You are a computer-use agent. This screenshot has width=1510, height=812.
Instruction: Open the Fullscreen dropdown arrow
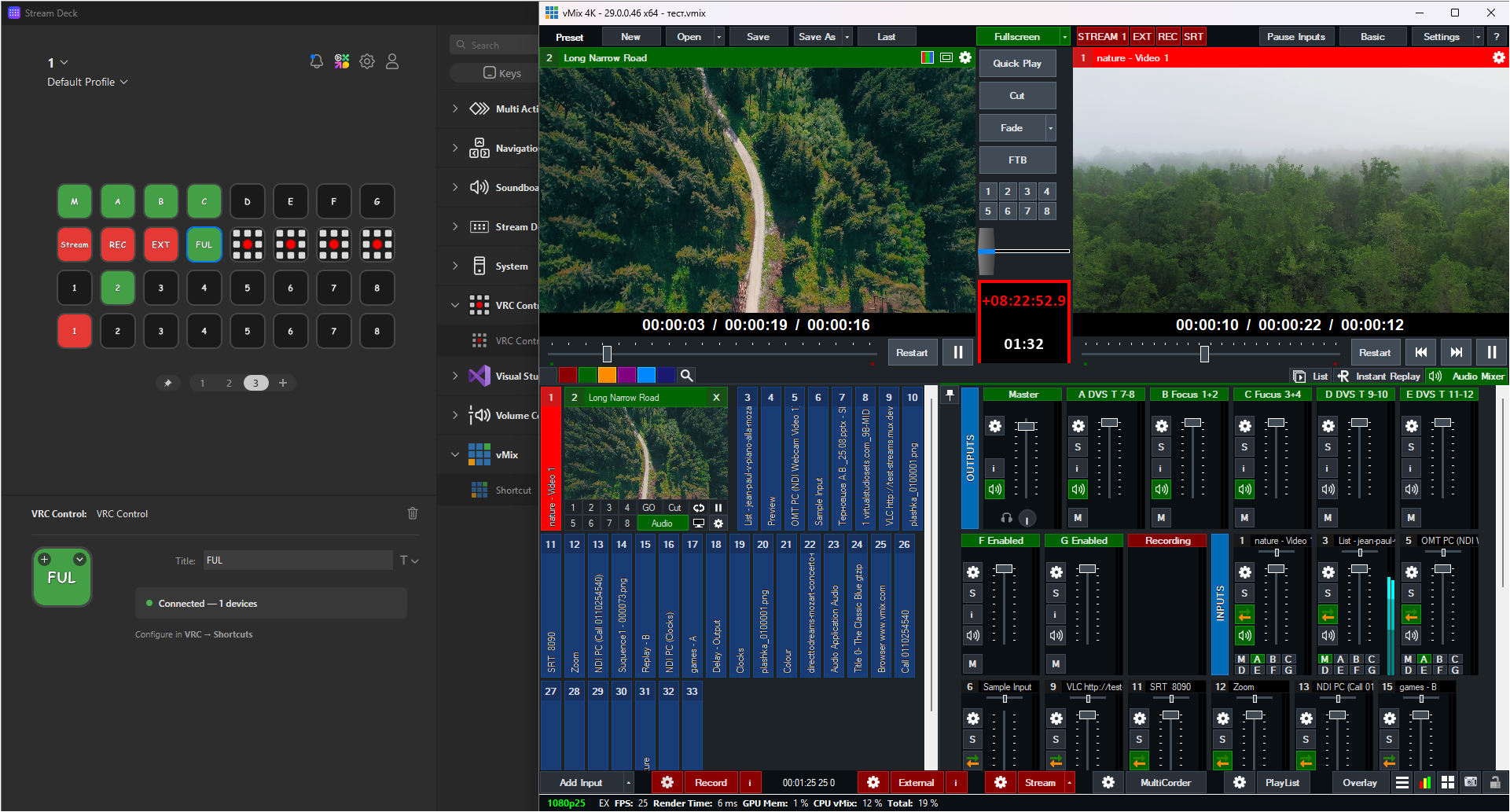pos(1065,37)
